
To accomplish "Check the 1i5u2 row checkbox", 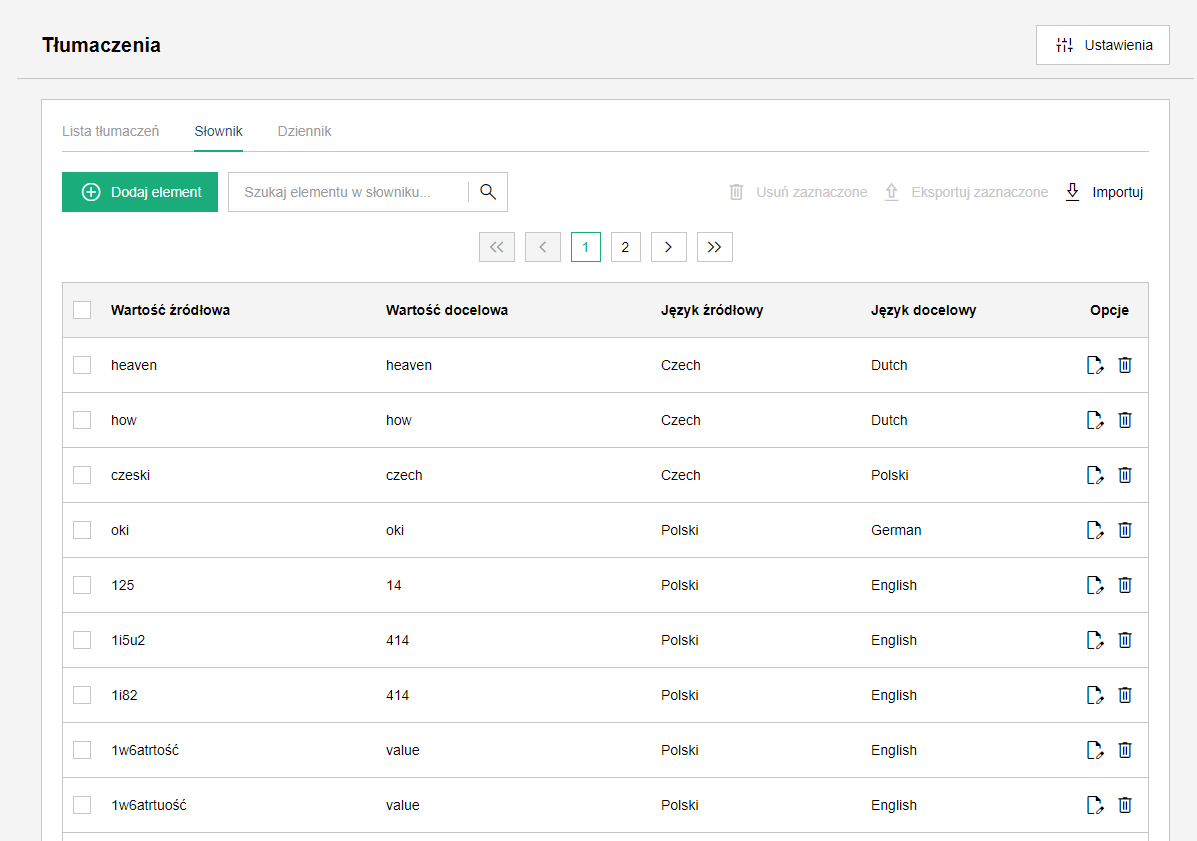I will coord(82,640).
